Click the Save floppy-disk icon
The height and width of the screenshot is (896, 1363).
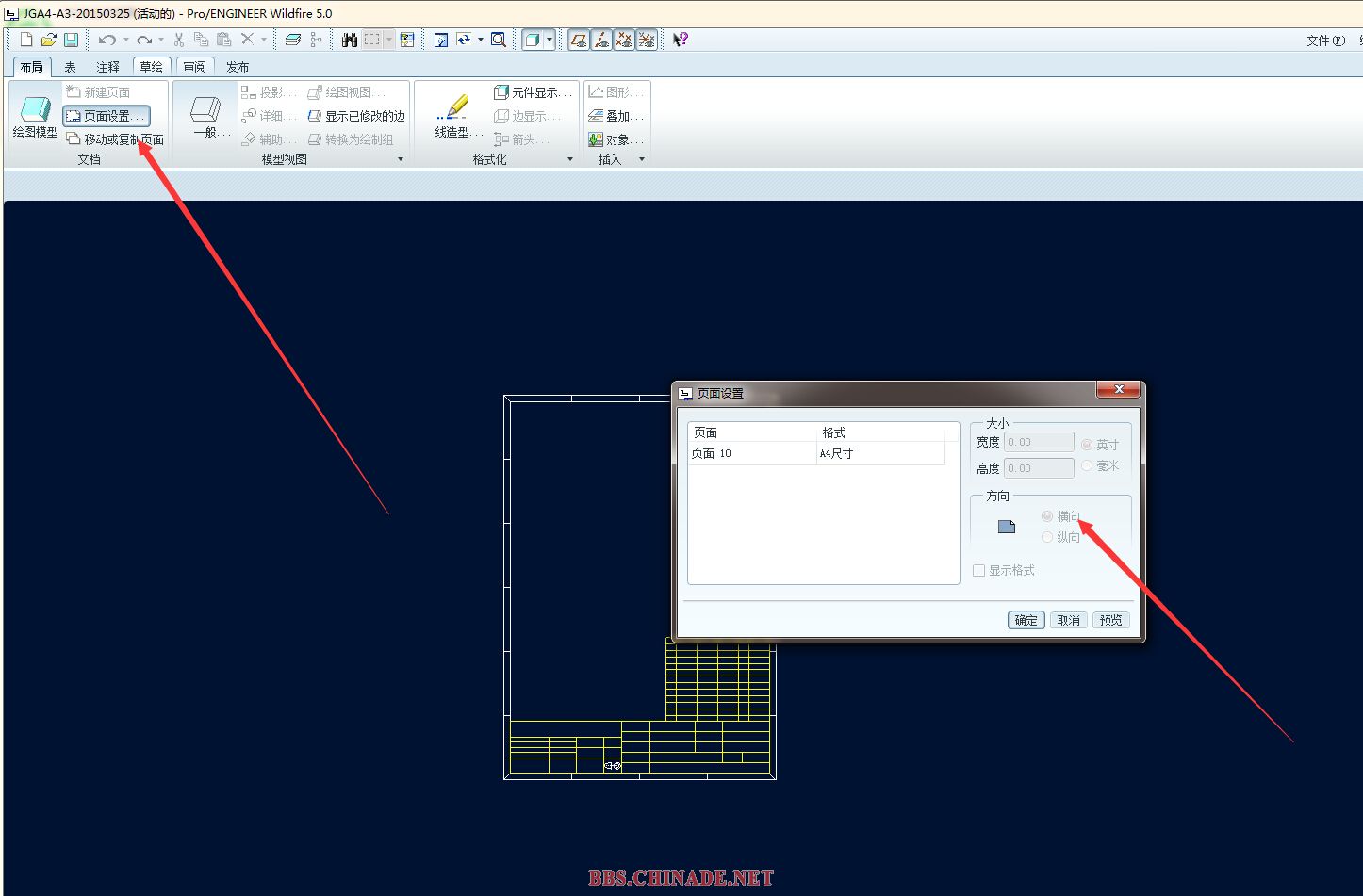click(x=71, y=40)
